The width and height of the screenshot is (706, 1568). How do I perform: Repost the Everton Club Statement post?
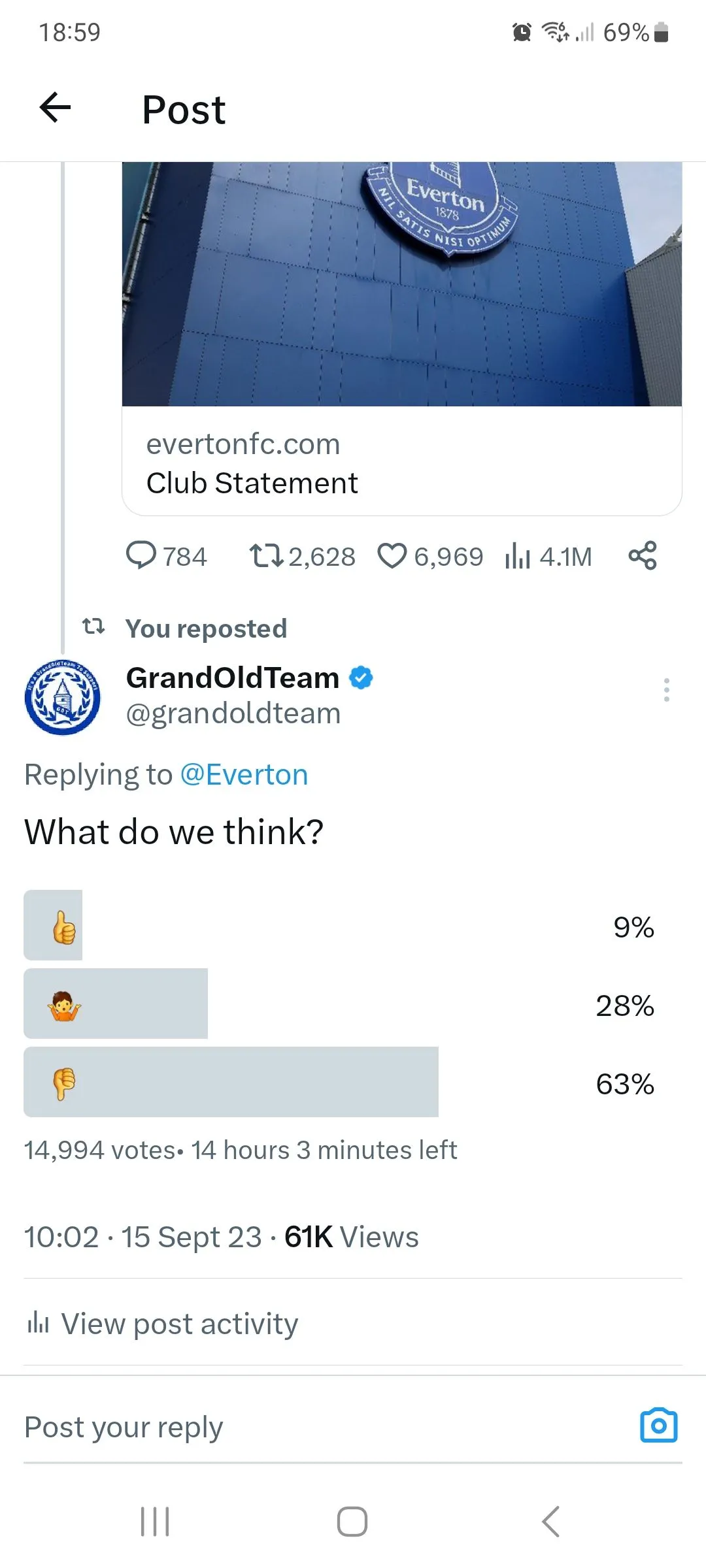[265, 556]
